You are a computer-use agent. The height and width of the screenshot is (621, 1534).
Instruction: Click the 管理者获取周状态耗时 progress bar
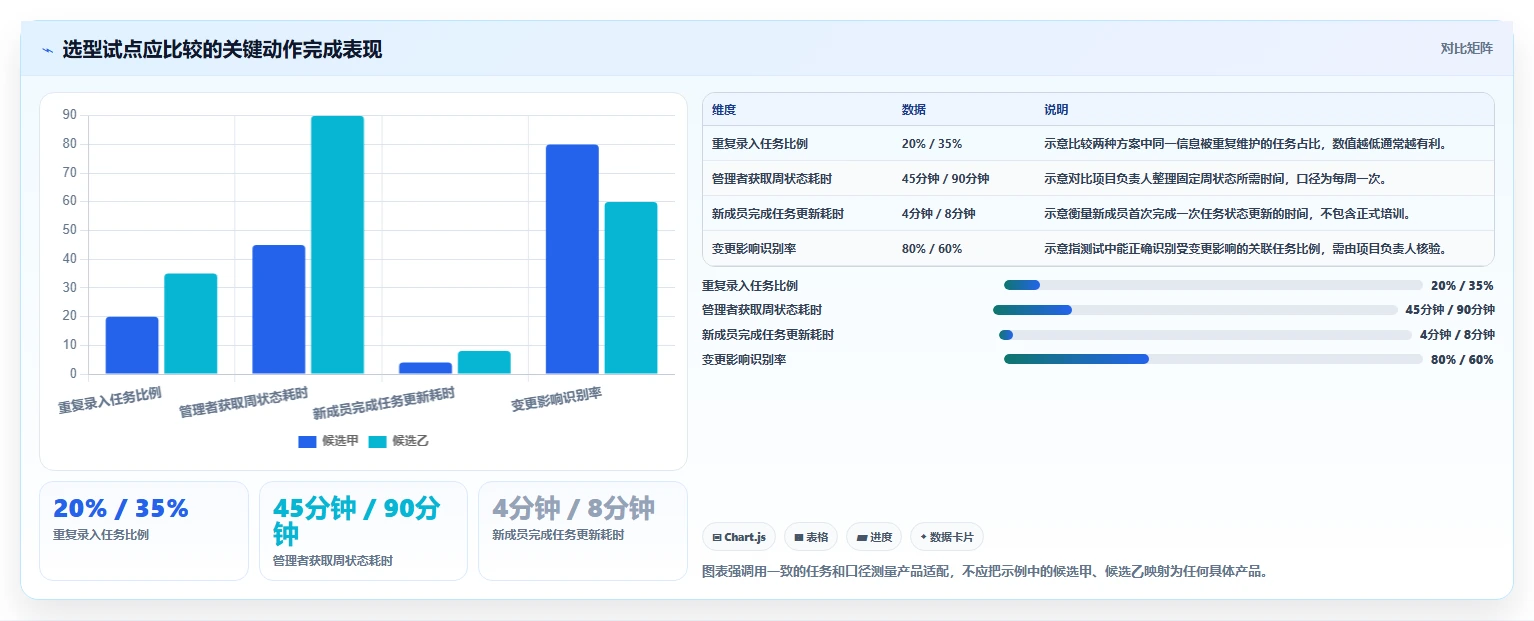[1195, 310]
